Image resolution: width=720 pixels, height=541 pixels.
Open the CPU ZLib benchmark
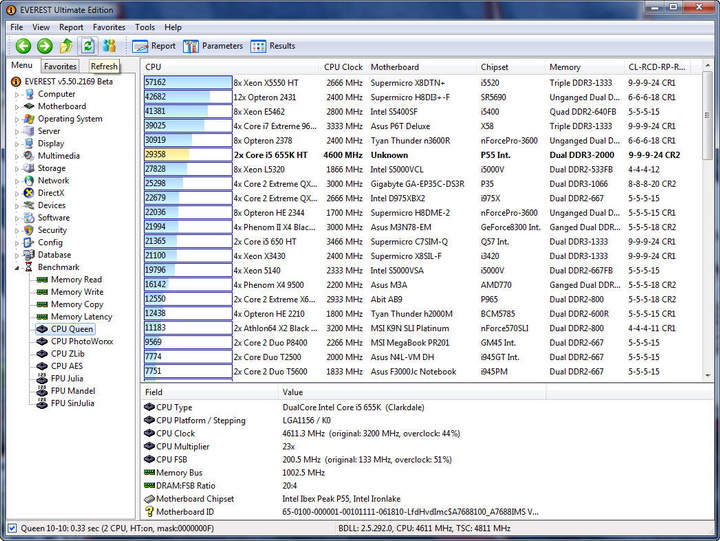61,355
